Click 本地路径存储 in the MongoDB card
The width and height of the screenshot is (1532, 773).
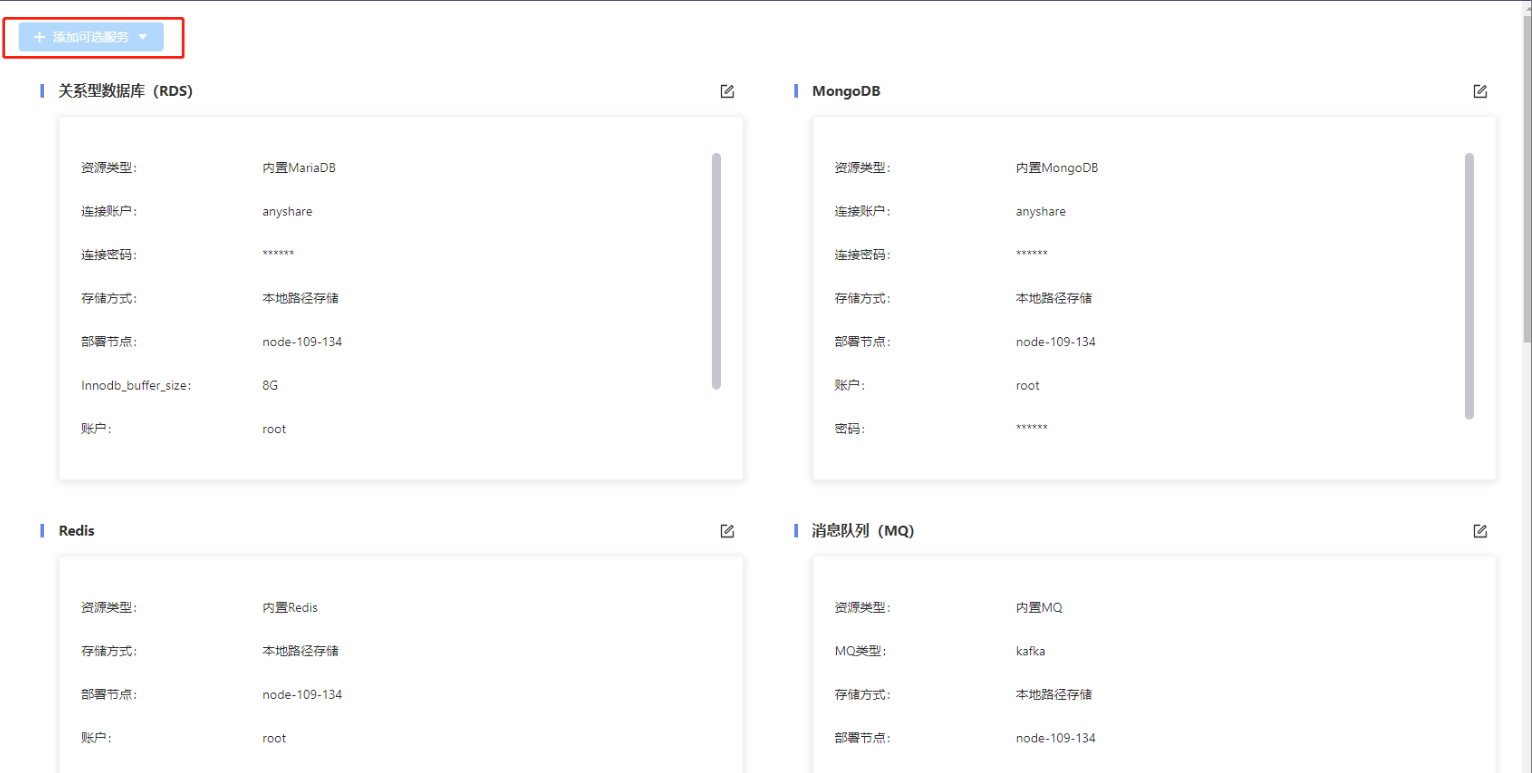click(1054, 298)
